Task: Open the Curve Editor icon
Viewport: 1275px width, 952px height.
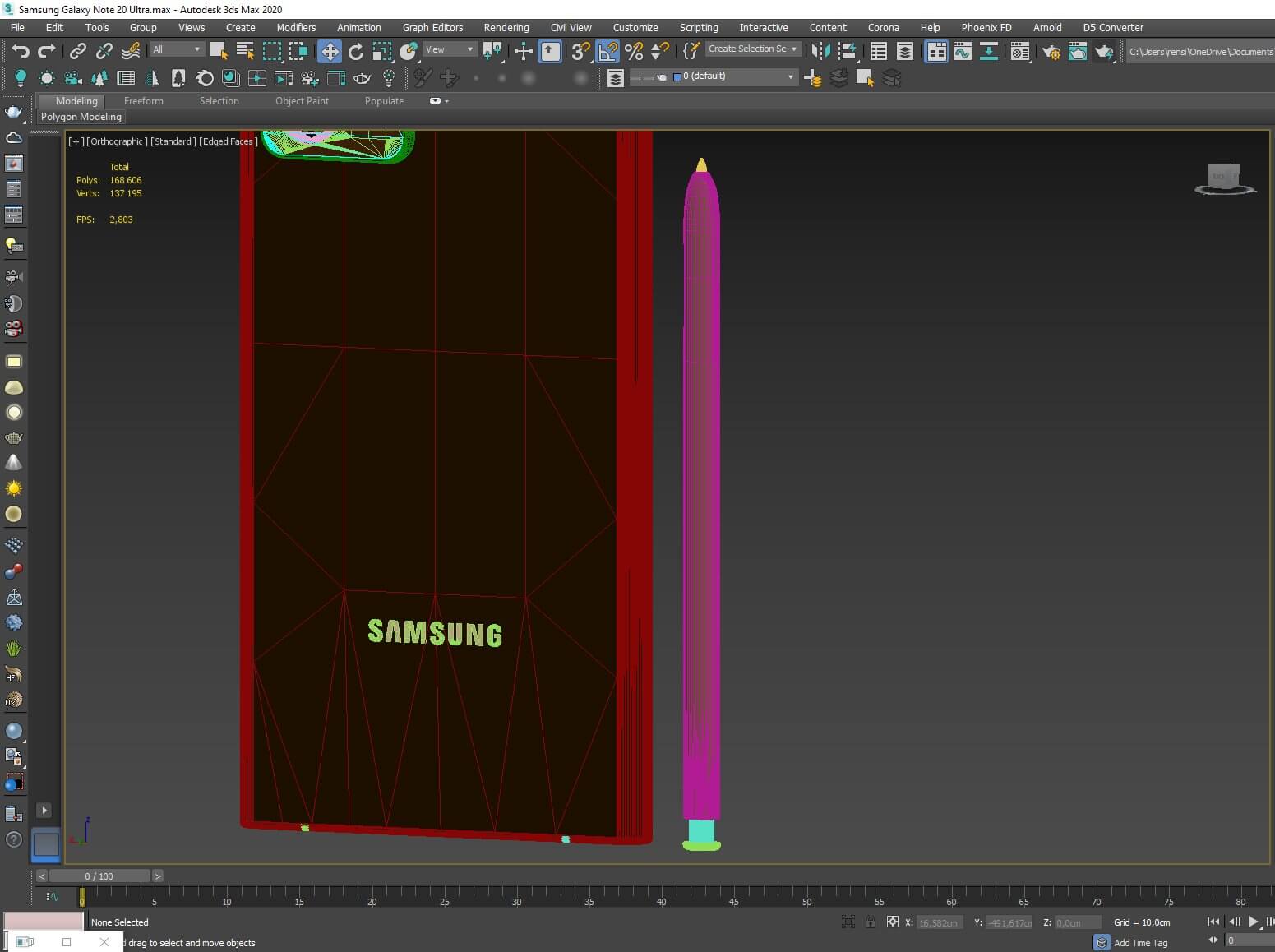Action: [x=963, y=52]
